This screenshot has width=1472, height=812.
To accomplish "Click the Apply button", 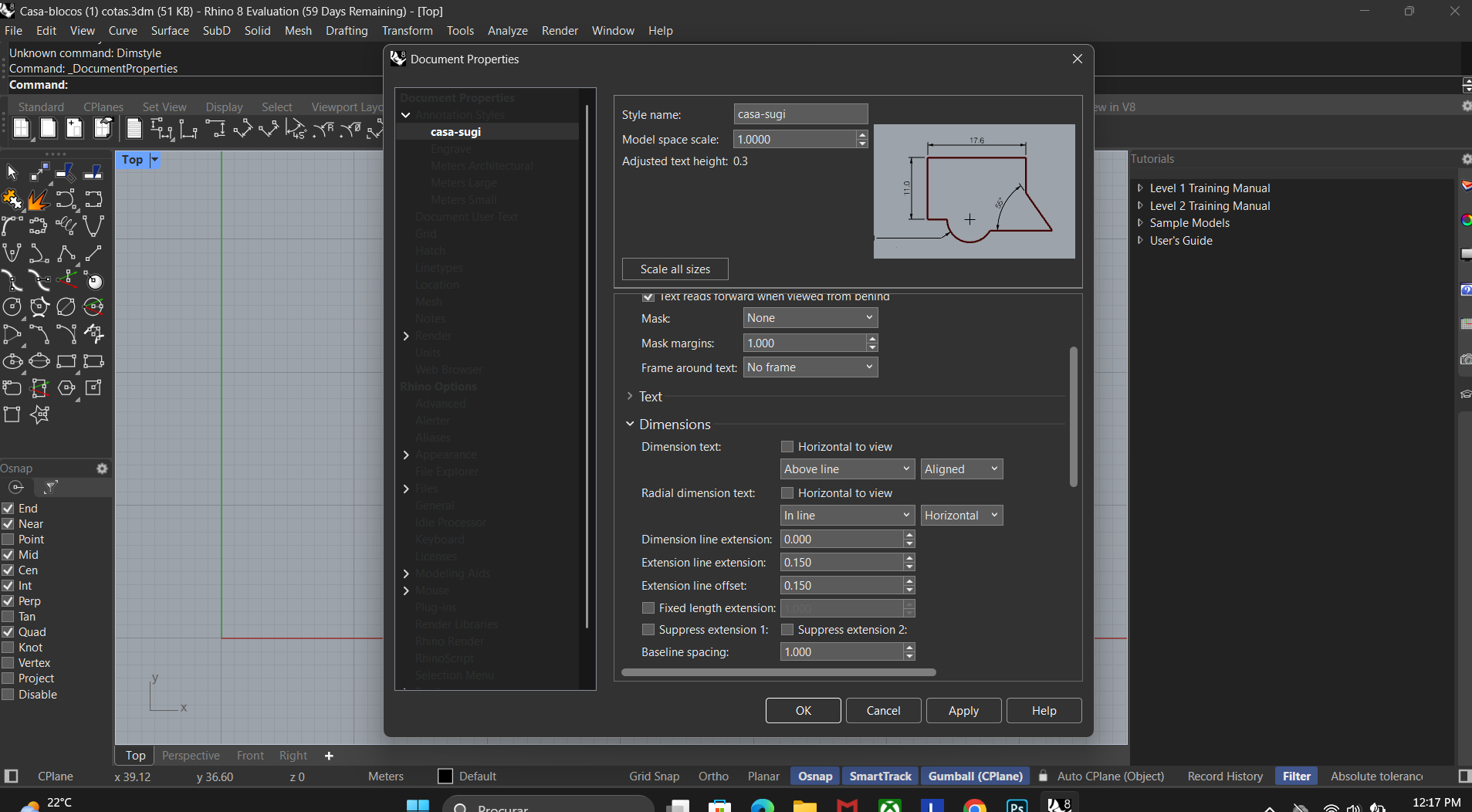I will click(x=963, y=711).
